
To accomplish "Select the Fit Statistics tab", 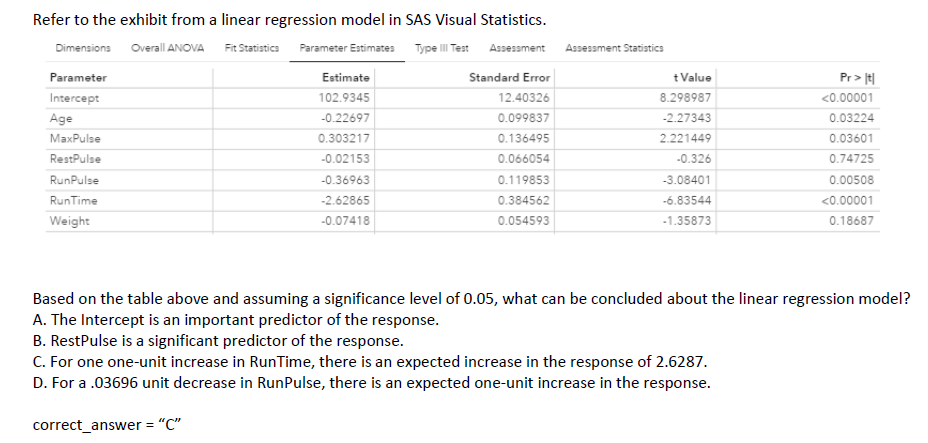I will click(251, 48).
